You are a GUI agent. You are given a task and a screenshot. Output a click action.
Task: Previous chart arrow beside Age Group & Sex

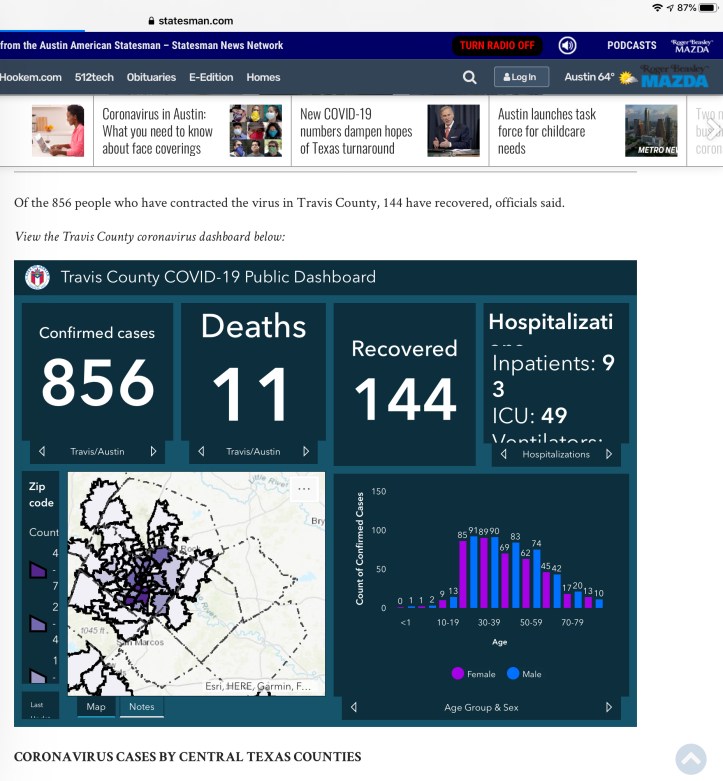point(354,707)
